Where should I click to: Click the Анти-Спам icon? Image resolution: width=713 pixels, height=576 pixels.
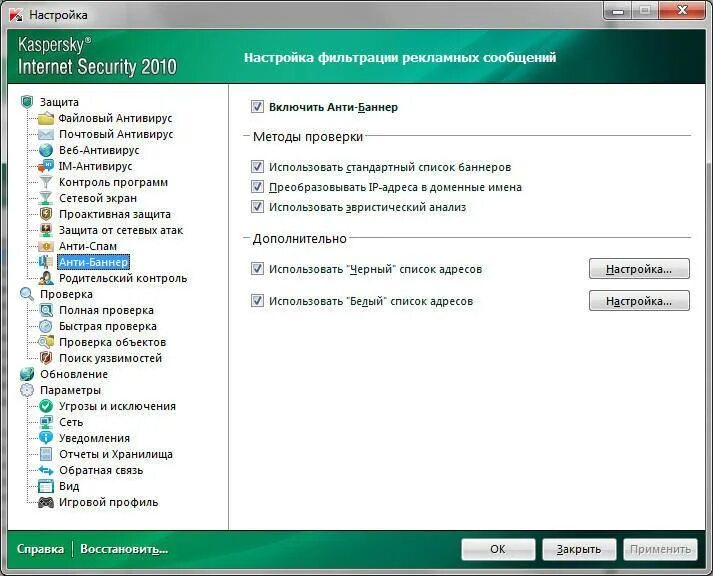coord(45,246)
